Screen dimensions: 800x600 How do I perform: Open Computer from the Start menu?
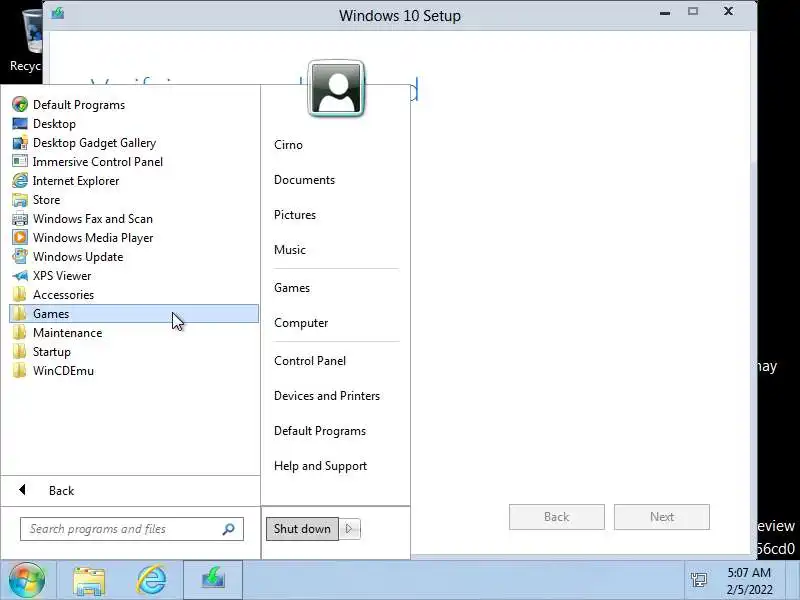pyautogui.click(x=301, y=323)
